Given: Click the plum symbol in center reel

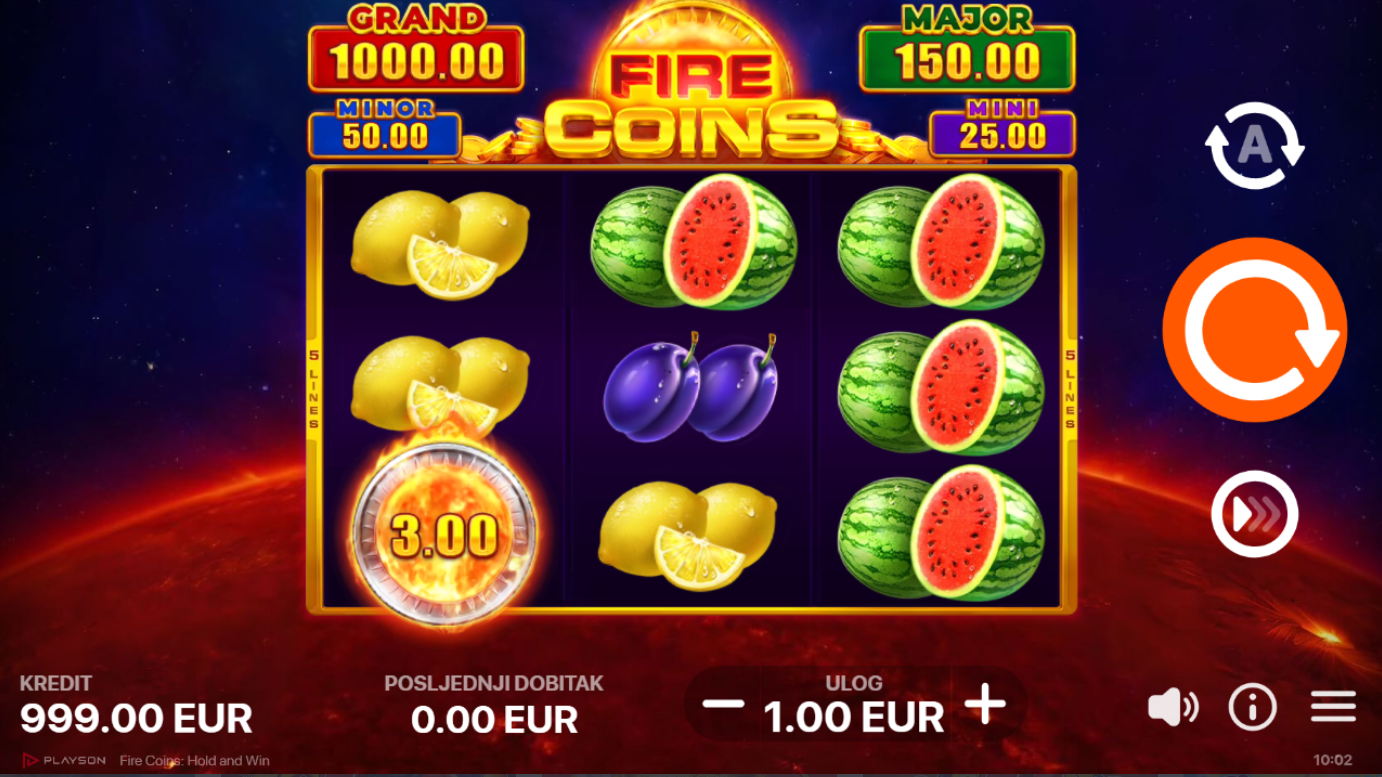Looking at the screenshot, I should tap(690, 387).
